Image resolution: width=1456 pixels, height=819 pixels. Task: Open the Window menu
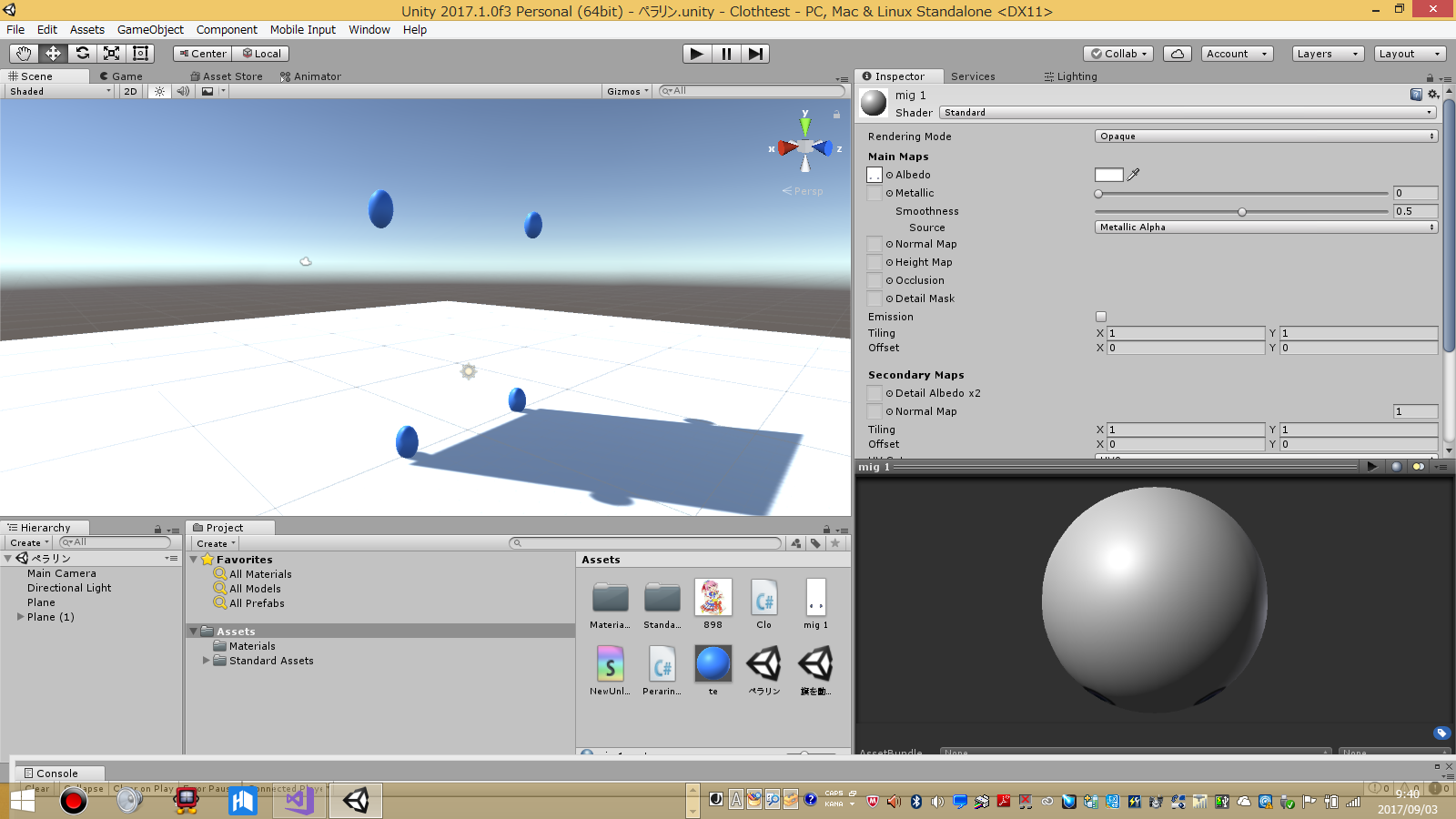[369, 29]
